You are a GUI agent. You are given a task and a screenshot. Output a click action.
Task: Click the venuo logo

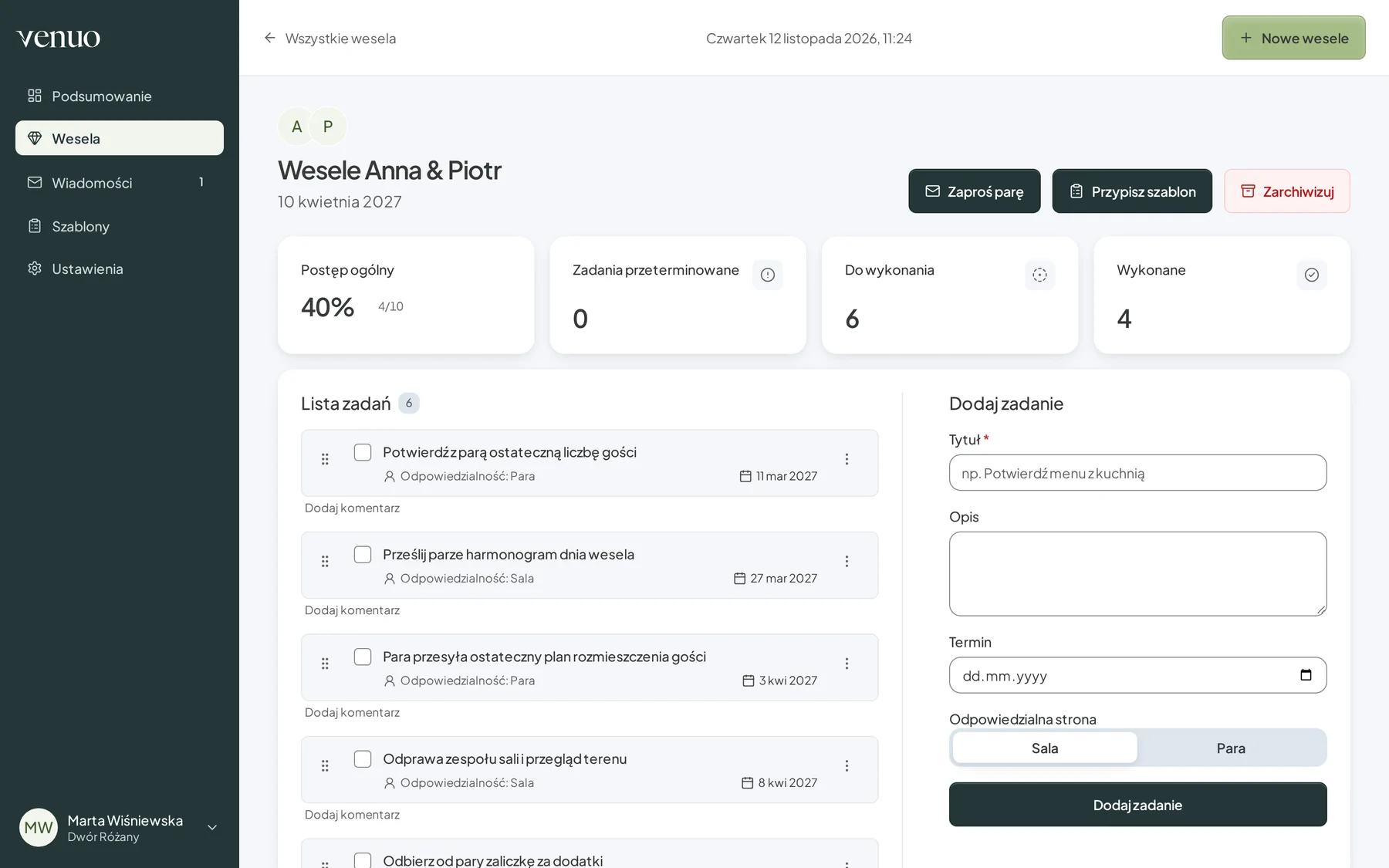click(x=59, y=38)
